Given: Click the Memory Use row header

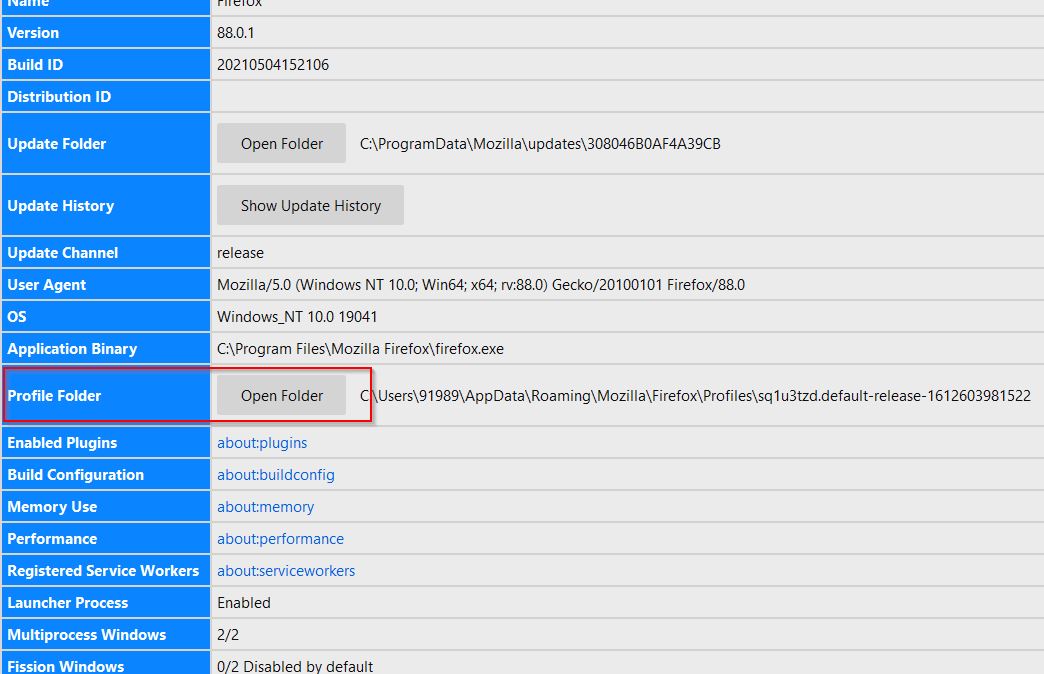Looking at the screenshot, I should point(106,506).
